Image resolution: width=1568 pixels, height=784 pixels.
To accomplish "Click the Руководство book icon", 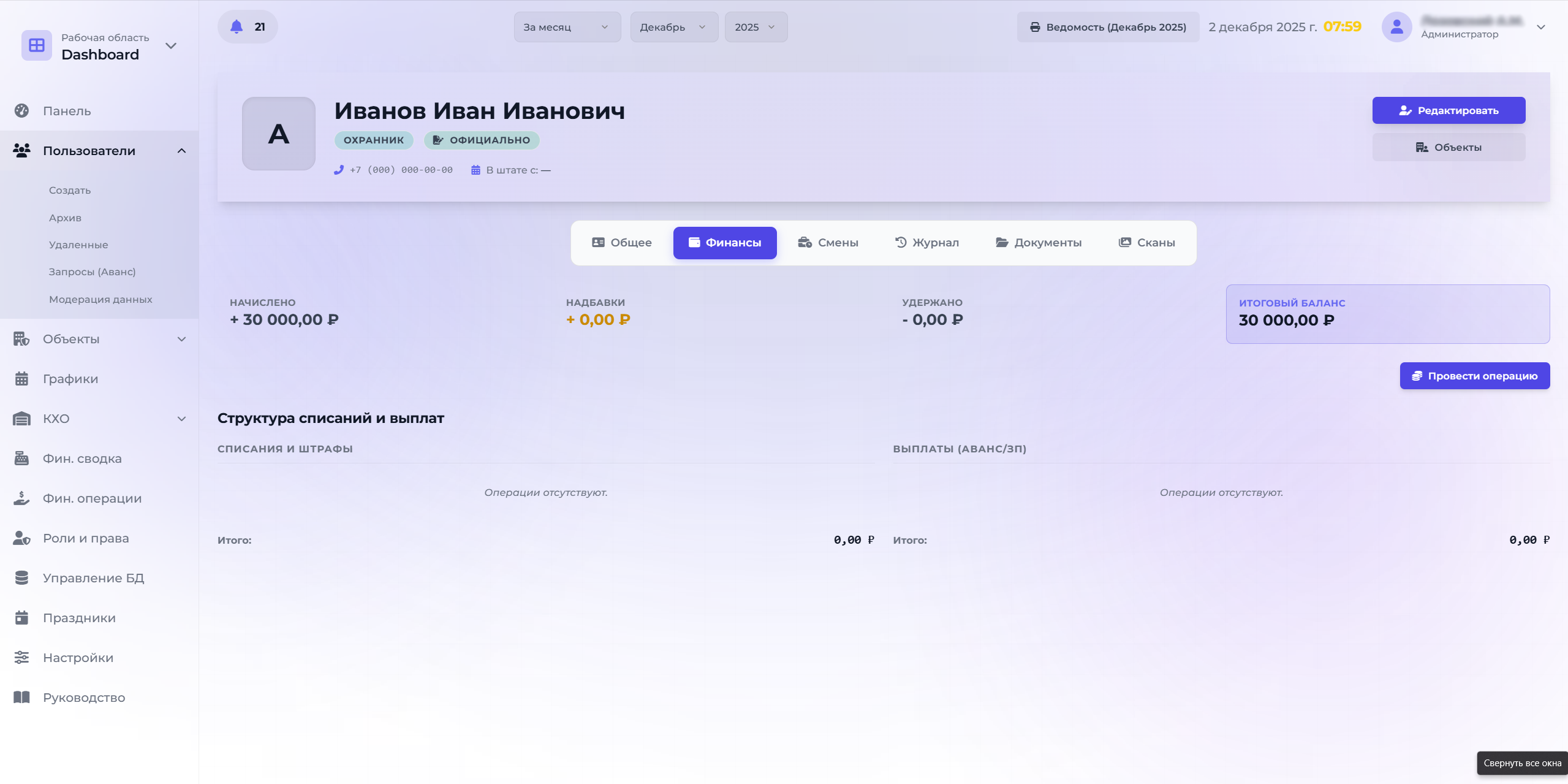I will [21, 698].
